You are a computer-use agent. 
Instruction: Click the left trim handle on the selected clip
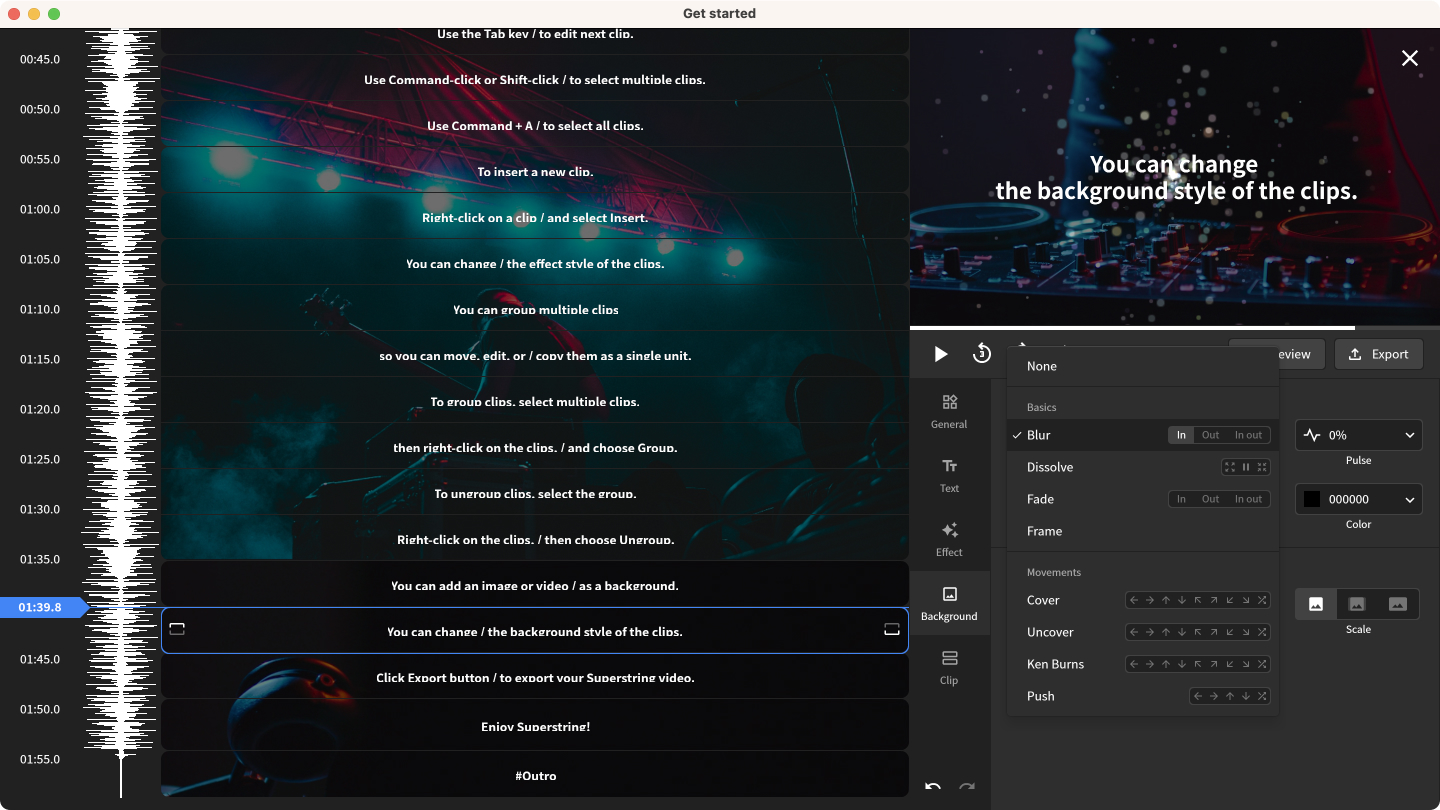[x=177, y=629]
